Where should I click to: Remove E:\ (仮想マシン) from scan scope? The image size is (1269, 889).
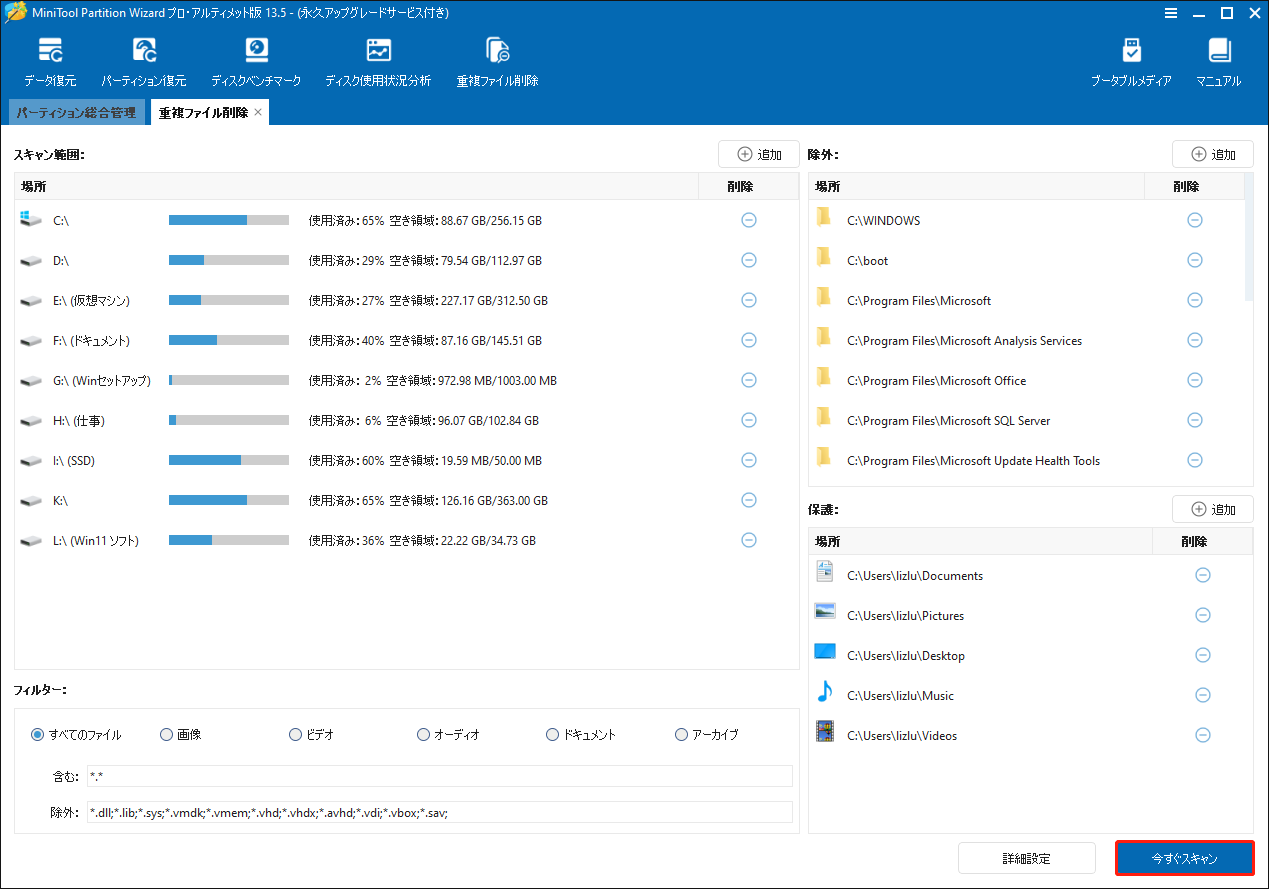(749, 300)
